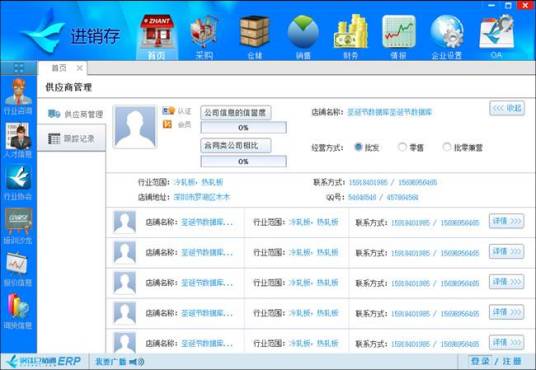
Task: Collapse supplier details with 收起 button
Action: [x=507, y=108]
